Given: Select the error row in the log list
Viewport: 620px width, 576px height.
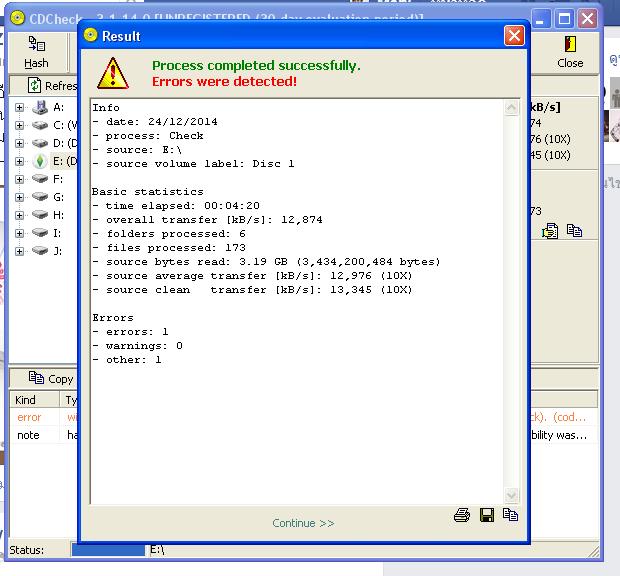Looking at the screenshot, I should [x=30, y=417].
